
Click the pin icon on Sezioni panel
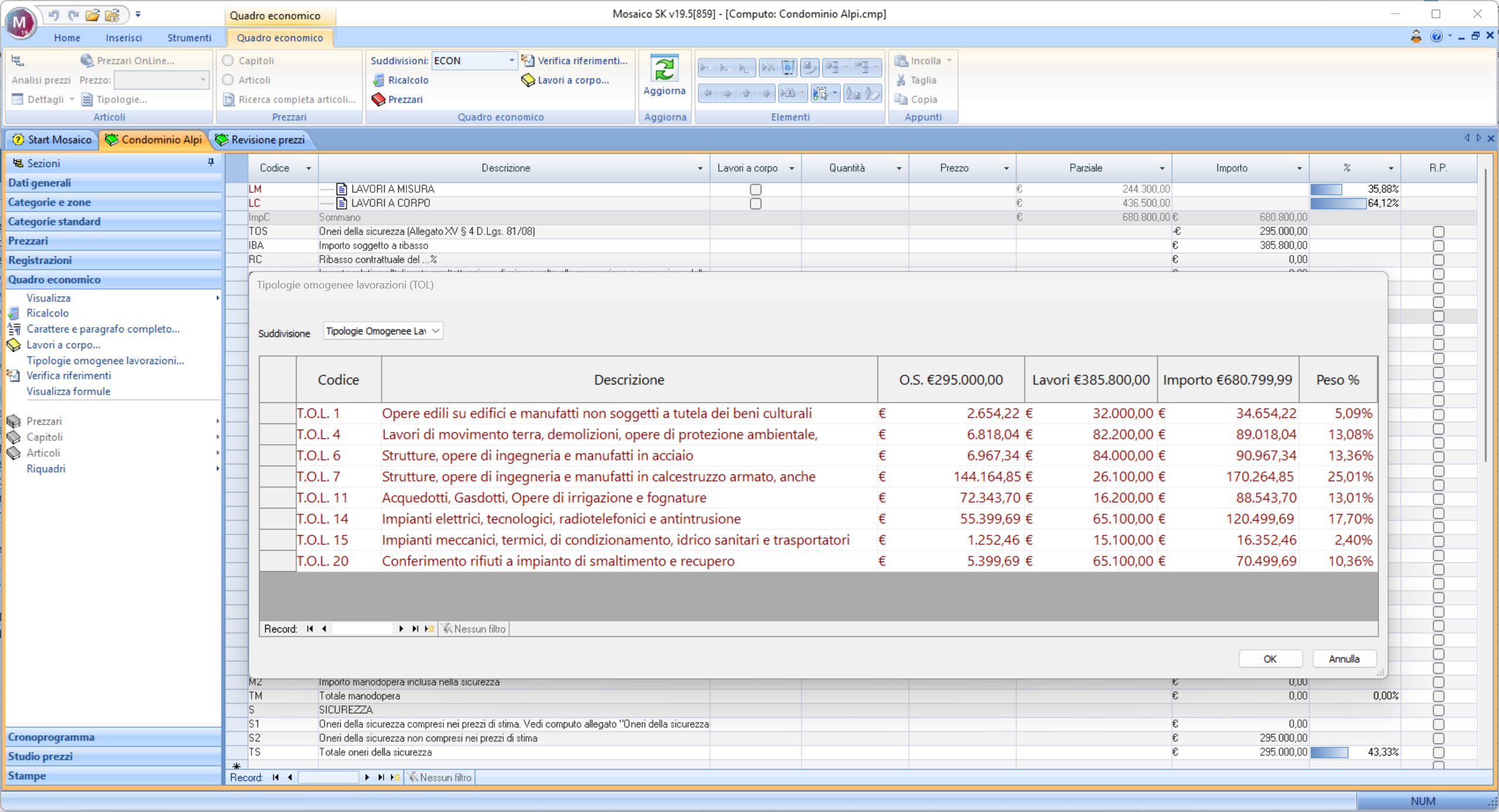pyautogui.click(x=211, y=162)
